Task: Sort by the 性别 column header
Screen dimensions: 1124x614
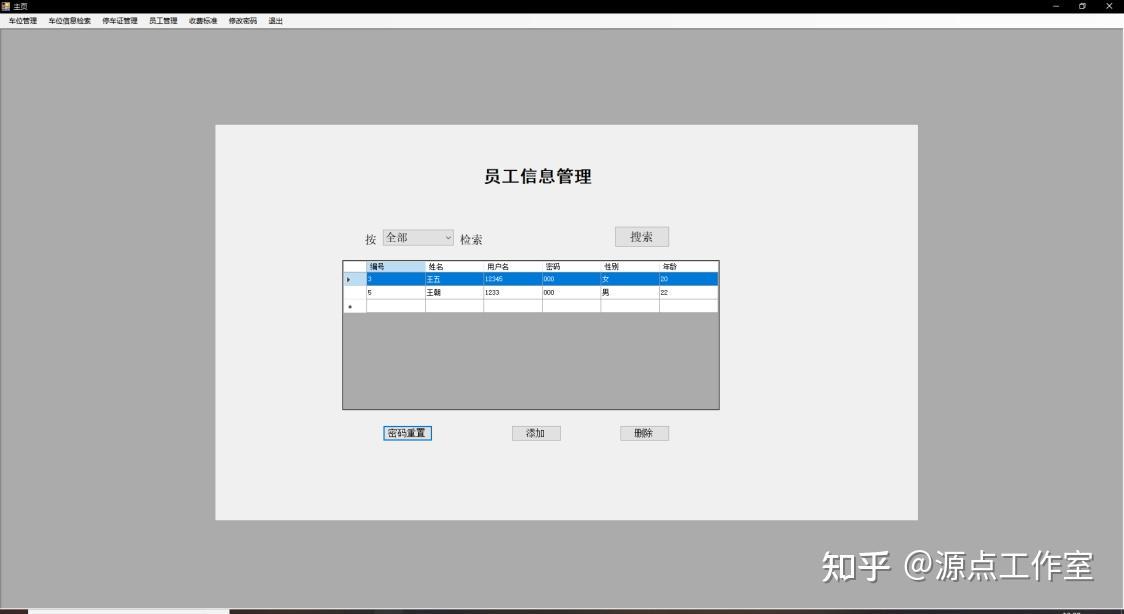Action: 630,267
